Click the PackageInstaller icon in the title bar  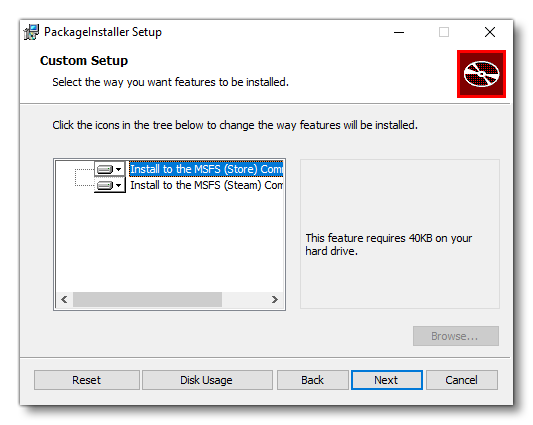[x=31, y=32]
